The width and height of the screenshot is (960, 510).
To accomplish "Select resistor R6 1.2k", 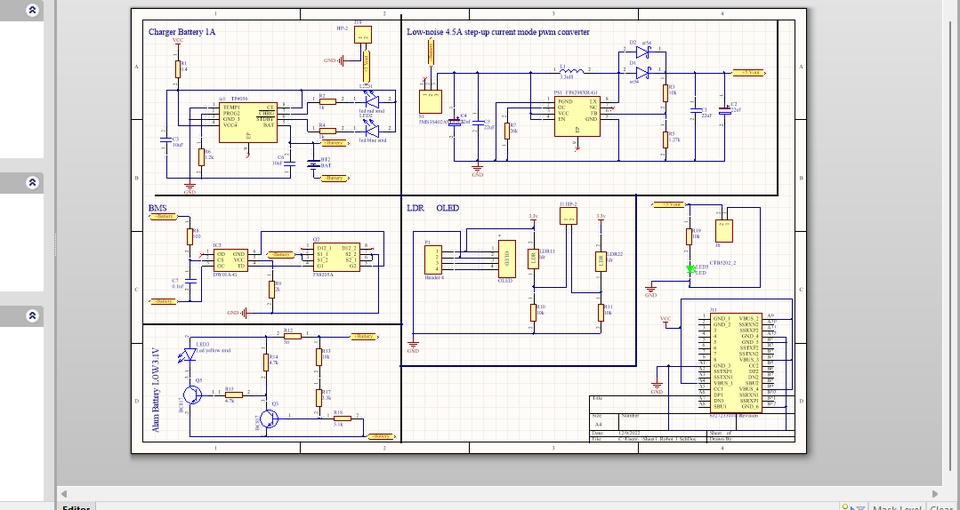I will coord(201,157).
